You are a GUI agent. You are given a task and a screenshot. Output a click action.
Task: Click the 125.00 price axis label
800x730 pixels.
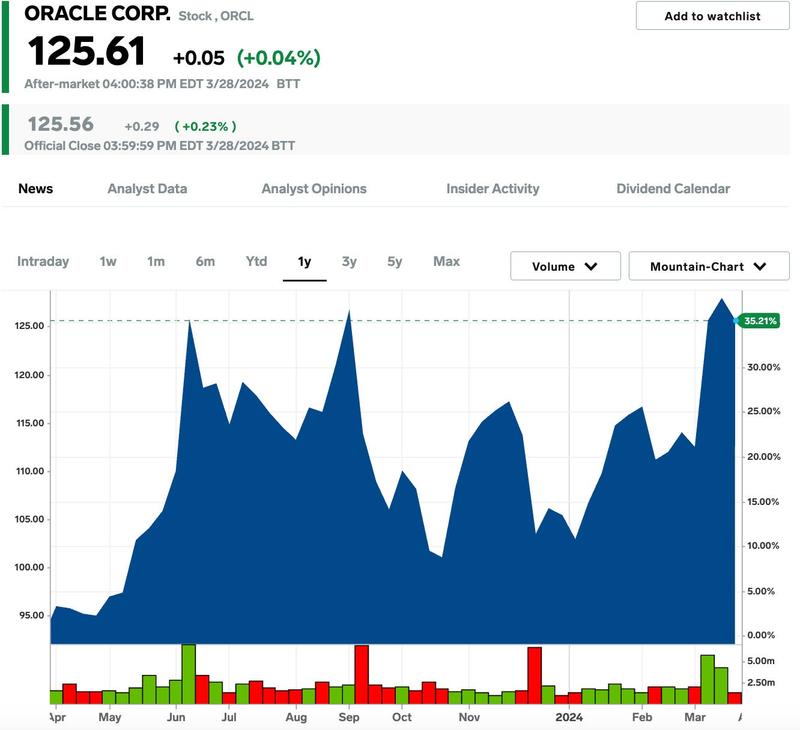point(30,326)
